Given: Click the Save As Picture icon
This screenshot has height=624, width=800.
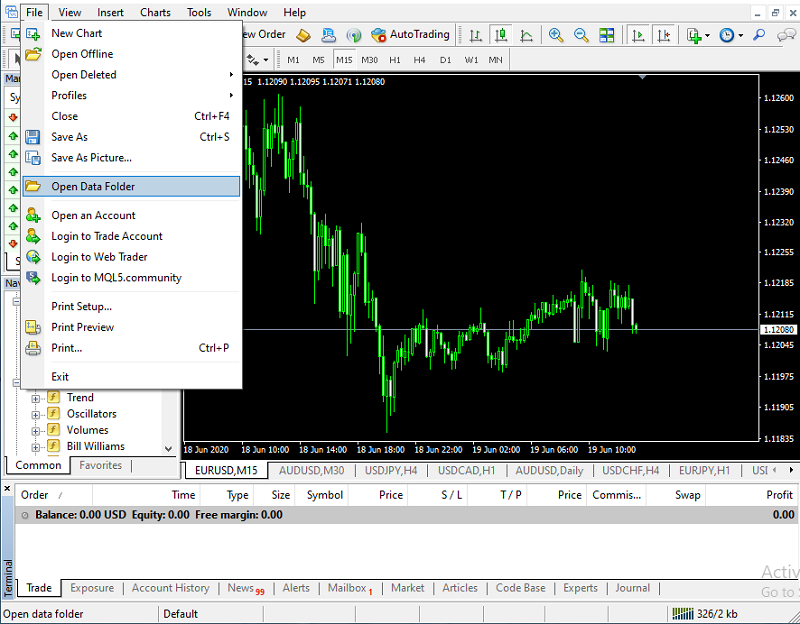Looking at the screenshot, I should pyautogui.click(x=33, y=158).
